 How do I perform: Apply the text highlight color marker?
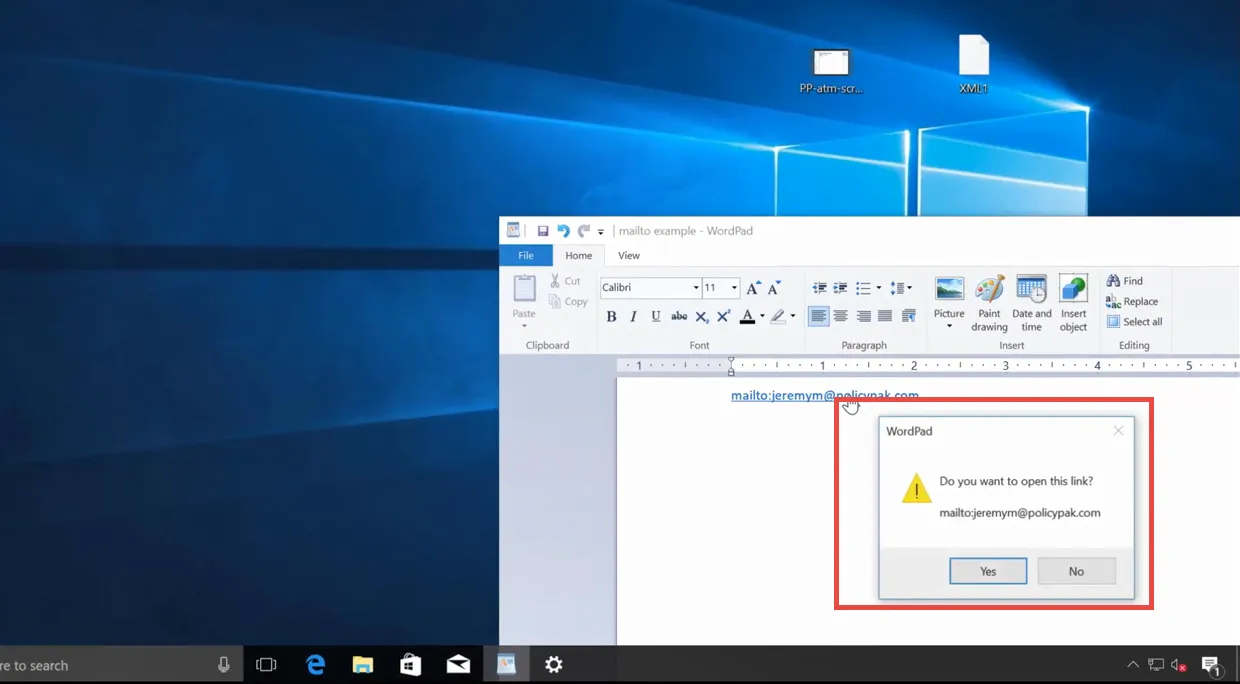coord(778,316)
